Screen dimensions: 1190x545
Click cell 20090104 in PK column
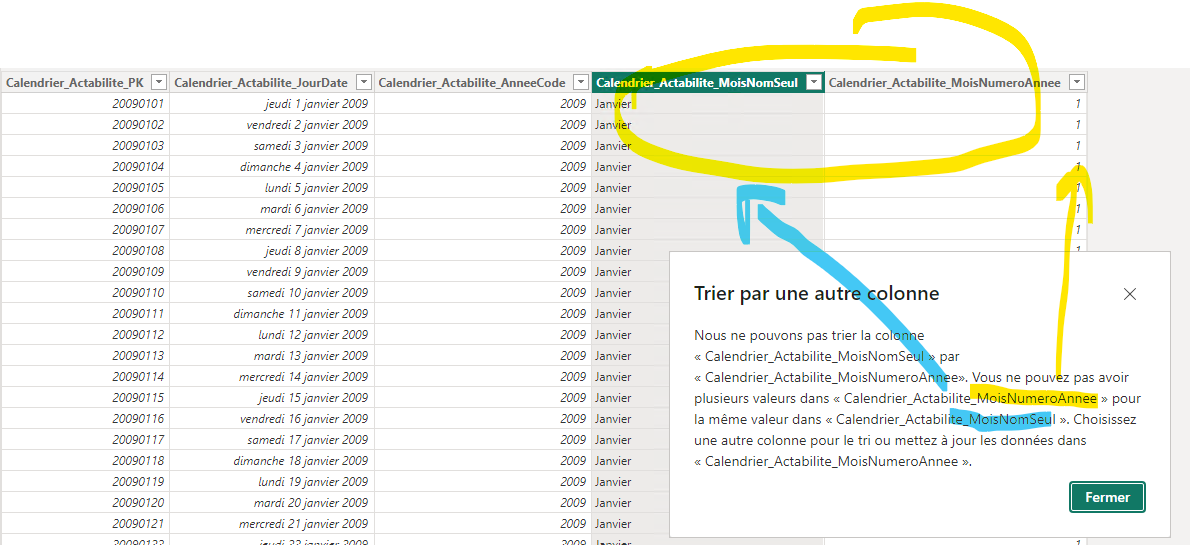point(86,166)
